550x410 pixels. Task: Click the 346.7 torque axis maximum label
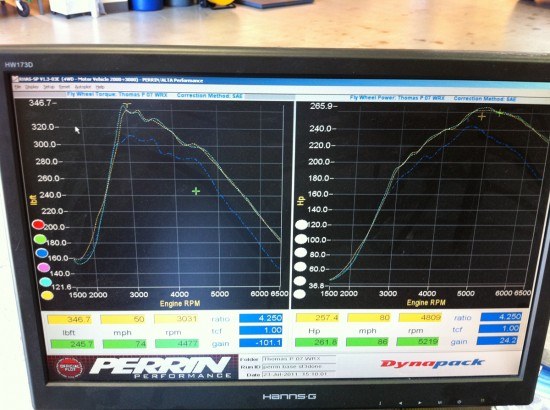pyautogui.click(x=40, y=103)
